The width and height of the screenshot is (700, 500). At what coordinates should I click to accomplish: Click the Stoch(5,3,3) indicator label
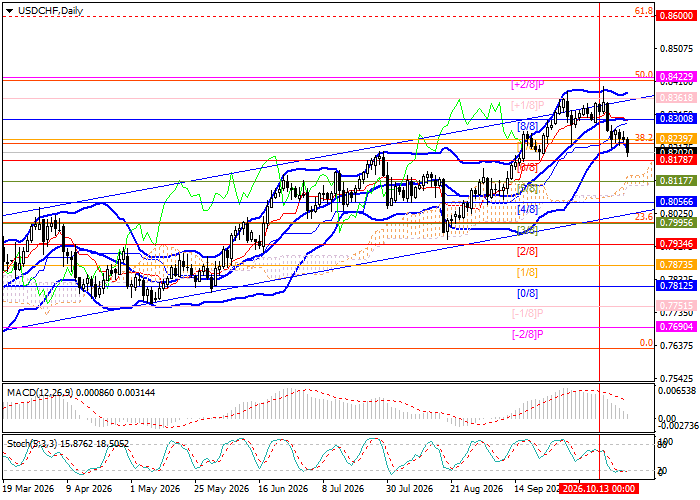[33, 444]
